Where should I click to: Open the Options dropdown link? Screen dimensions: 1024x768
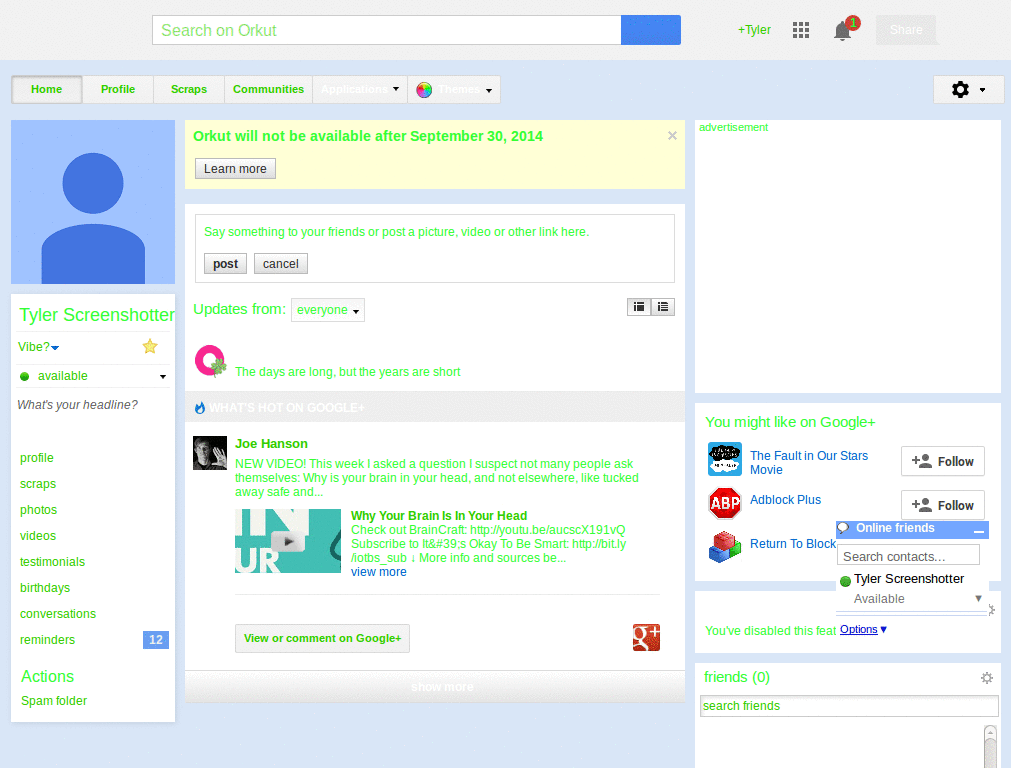(x=863, y=630)
